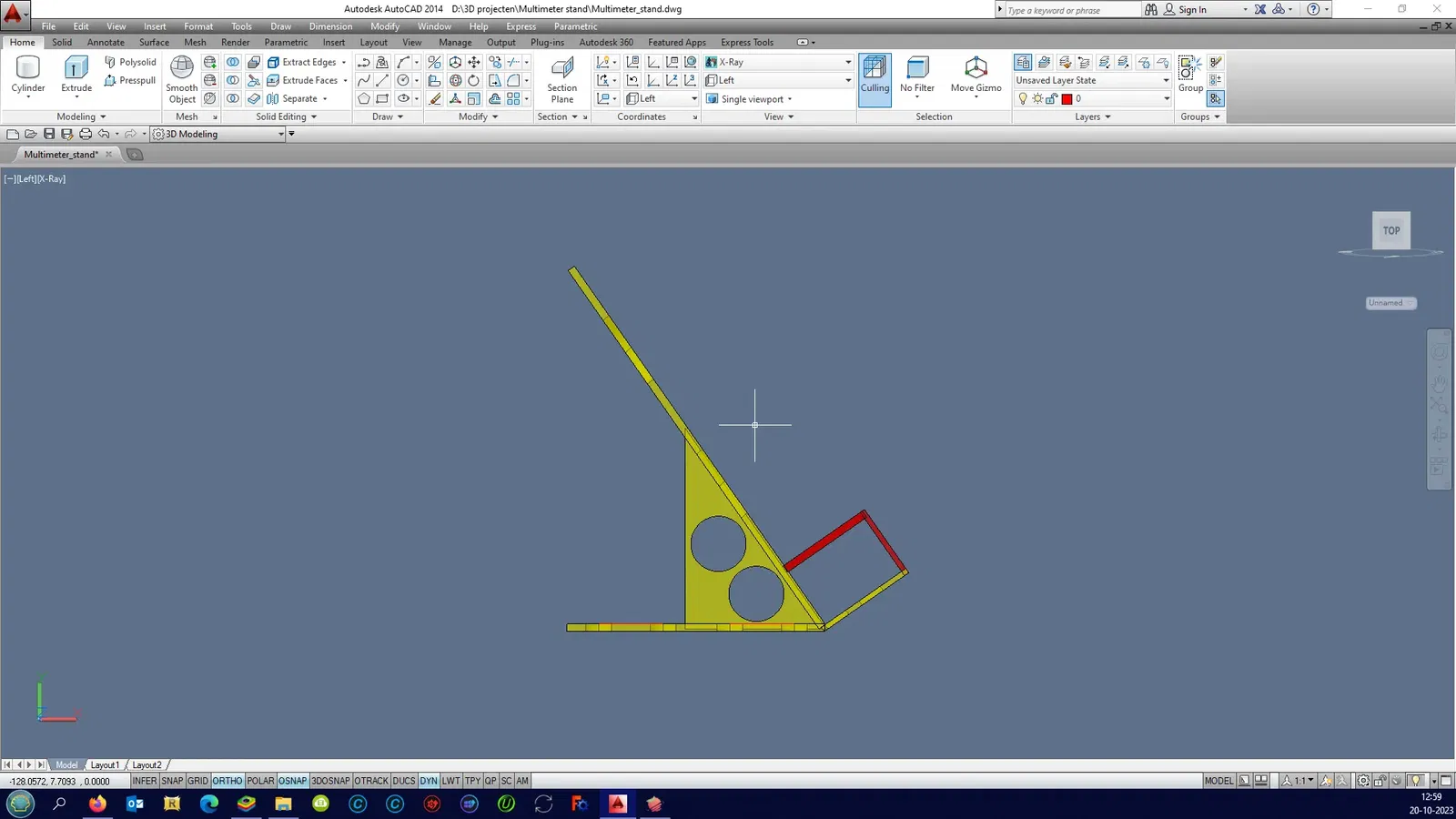Toggle OTRACK in status bar
This screenshot has width=1456, height=819.
pyautogui.click(x=371, y=781)
